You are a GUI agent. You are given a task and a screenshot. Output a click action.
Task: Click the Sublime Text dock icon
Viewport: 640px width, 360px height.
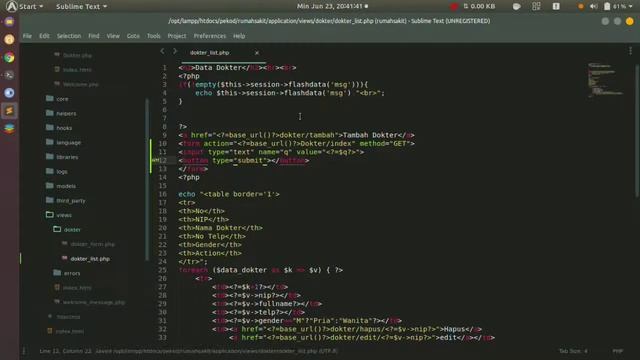(x=9, y=111)
